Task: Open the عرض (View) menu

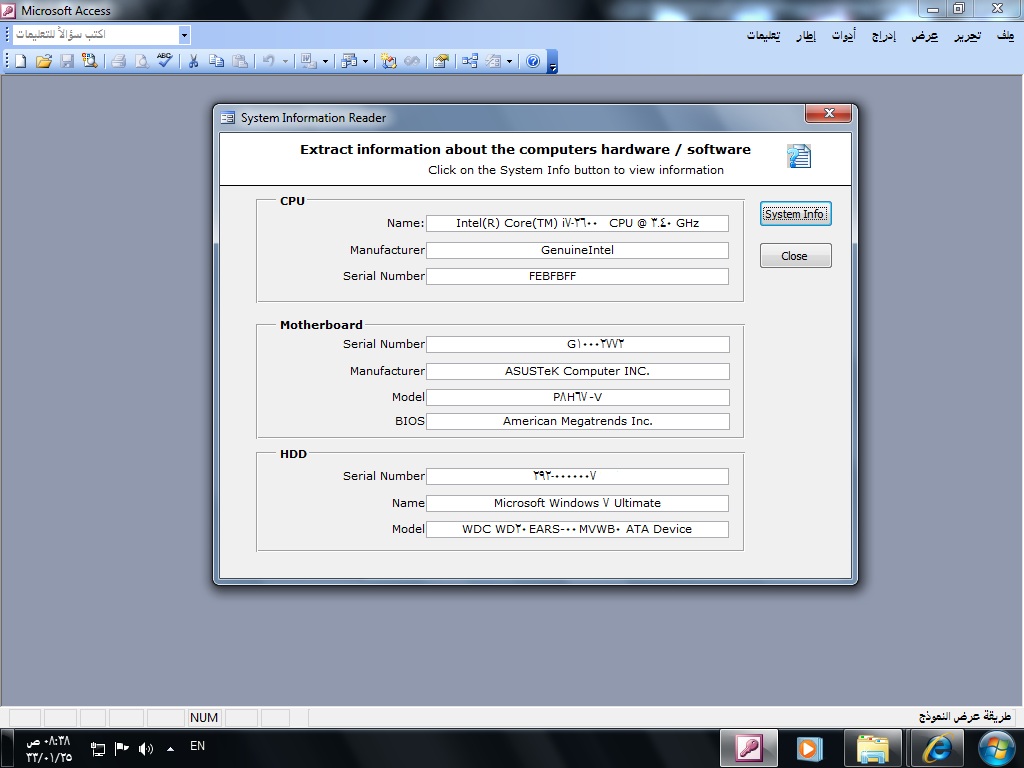Action: [x=925, y=35]
